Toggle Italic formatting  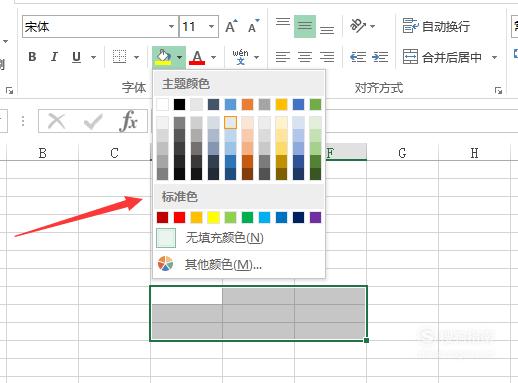point(54,57)
